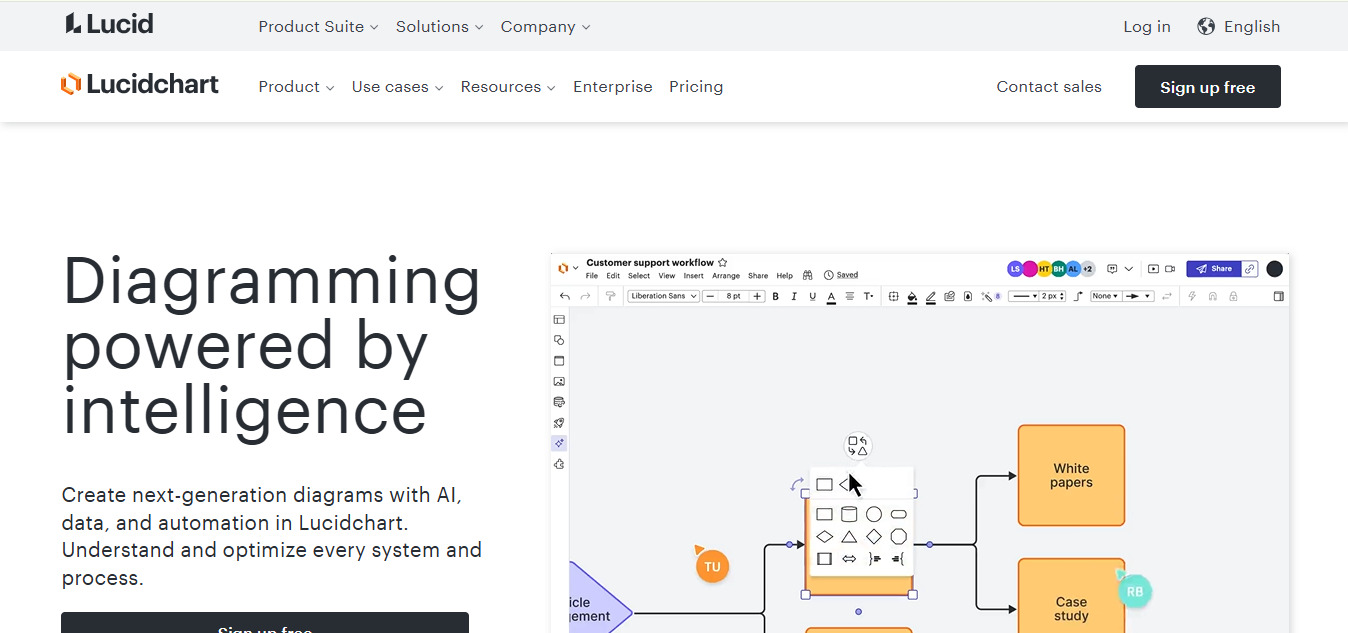
Task: Click the text align icon
Action: click(850, 296)
